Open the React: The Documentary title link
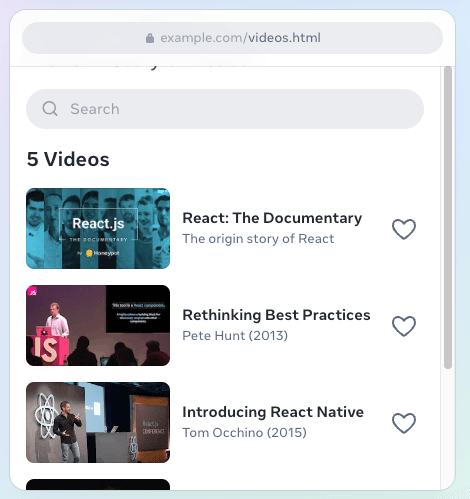Viewport: 470px width, 499px height. point(272,218)
